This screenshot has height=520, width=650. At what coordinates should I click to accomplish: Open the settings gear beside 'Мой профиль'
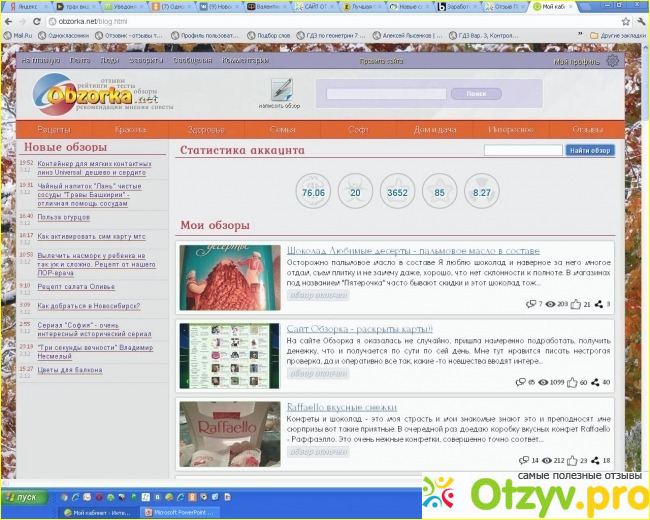612,61
